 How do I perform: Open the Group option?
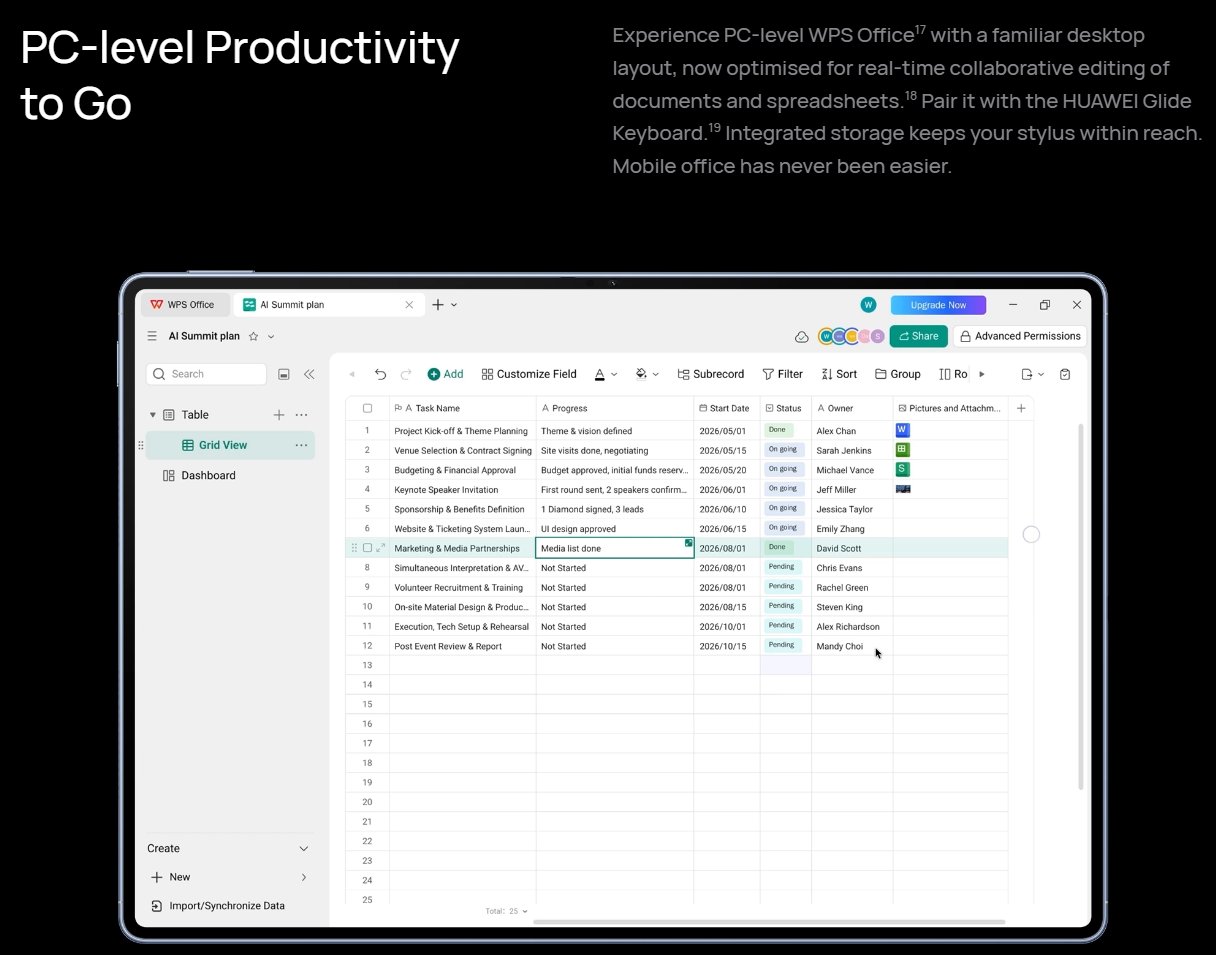[x=897, y=374]
